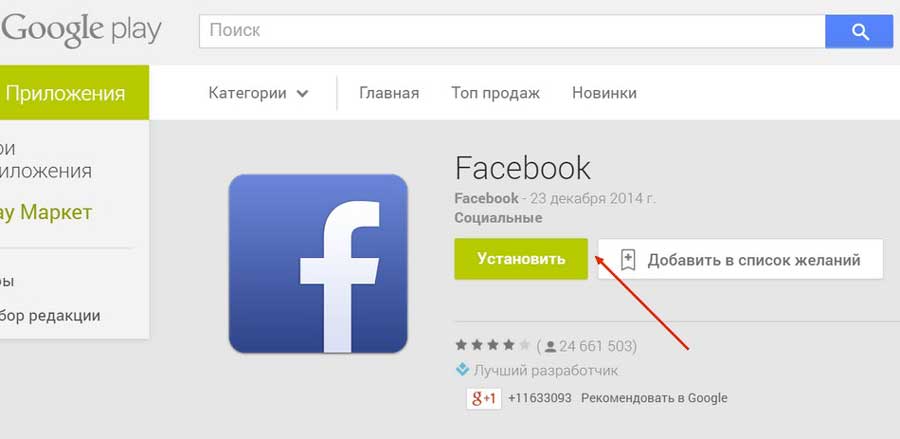
Task: Switch to the Топ продаж tab
Action: (495, 93)
